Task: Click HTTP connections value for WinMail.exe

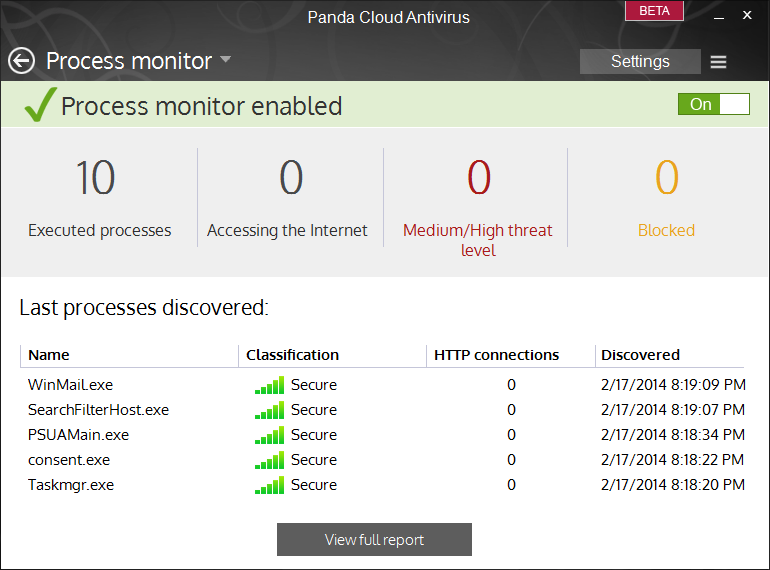Action: 511,385
